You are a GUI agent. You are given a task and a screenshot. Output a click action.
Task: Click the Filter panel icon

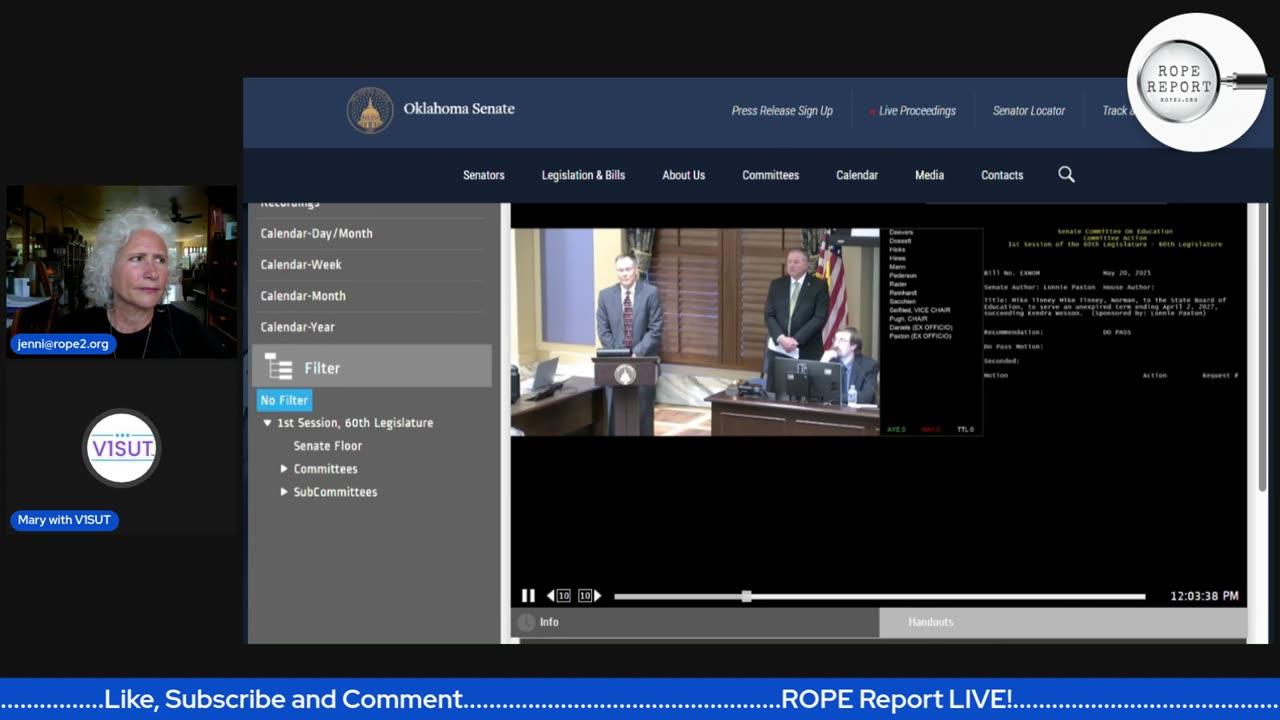[279, 367]
